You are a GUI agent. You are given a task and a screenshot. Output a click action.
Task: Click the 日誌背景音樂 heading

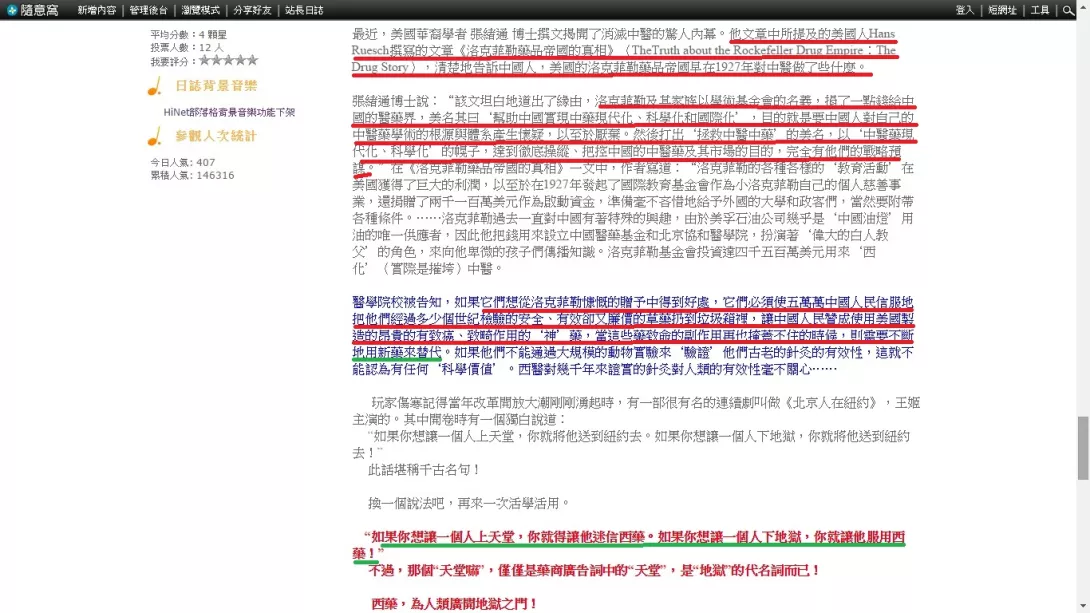pyautogui.click(x=215, y=85)
